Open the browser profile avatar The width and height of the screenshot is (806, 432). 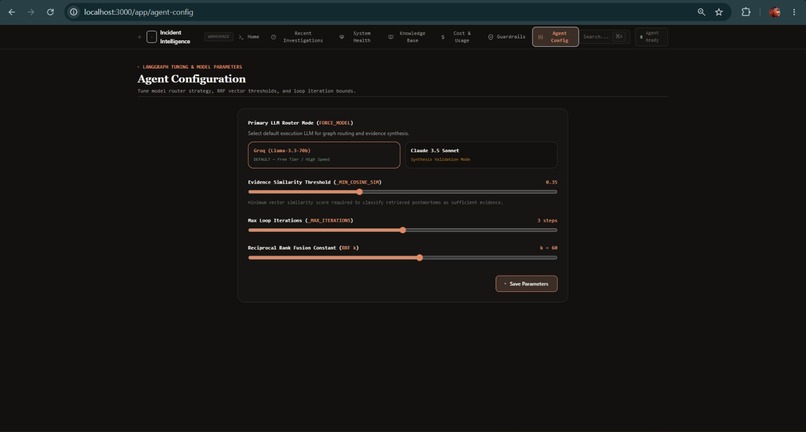coord(775,12)
